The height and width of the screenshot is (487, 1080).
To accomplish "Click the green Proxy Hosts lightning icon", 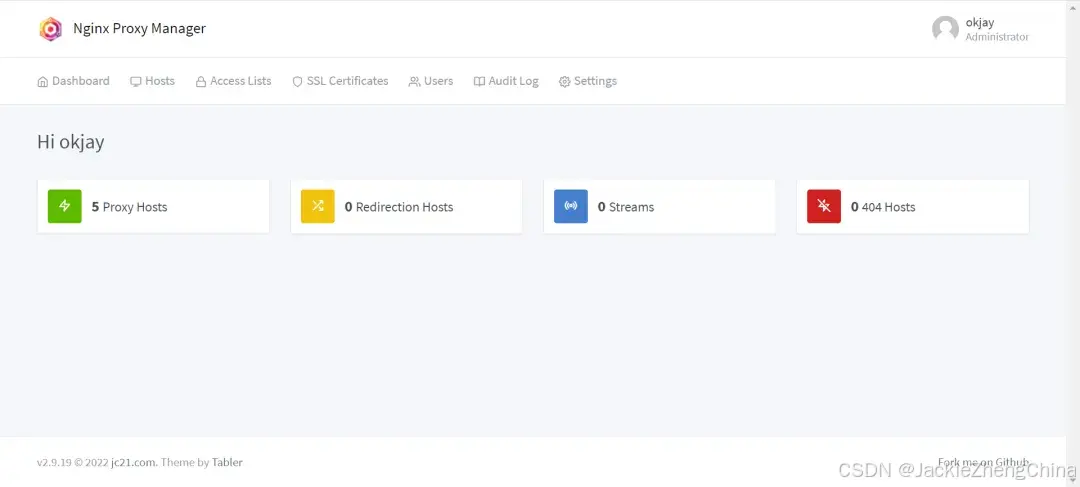I will (x=65, y=206).
